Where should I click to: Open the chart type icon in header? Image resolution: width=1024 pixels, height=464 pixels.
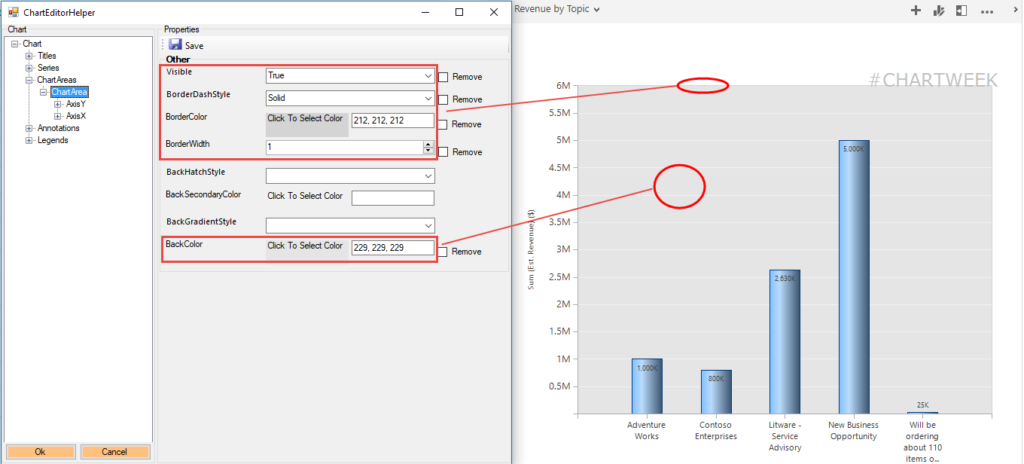pos(938,10)
